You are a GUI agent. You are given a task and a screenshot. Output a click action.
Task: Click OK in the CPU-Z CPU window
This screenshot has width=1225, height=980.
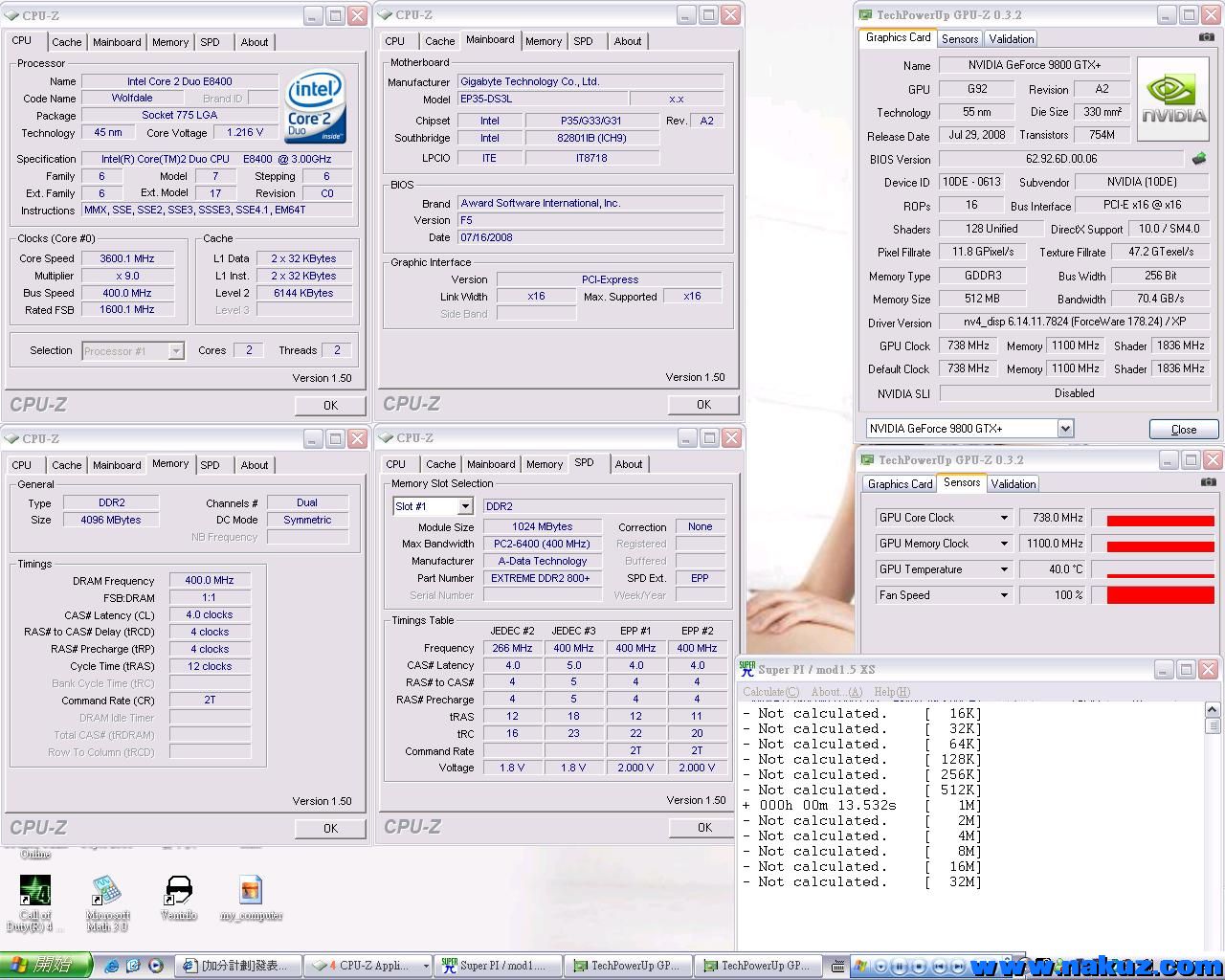click(330, 406)
